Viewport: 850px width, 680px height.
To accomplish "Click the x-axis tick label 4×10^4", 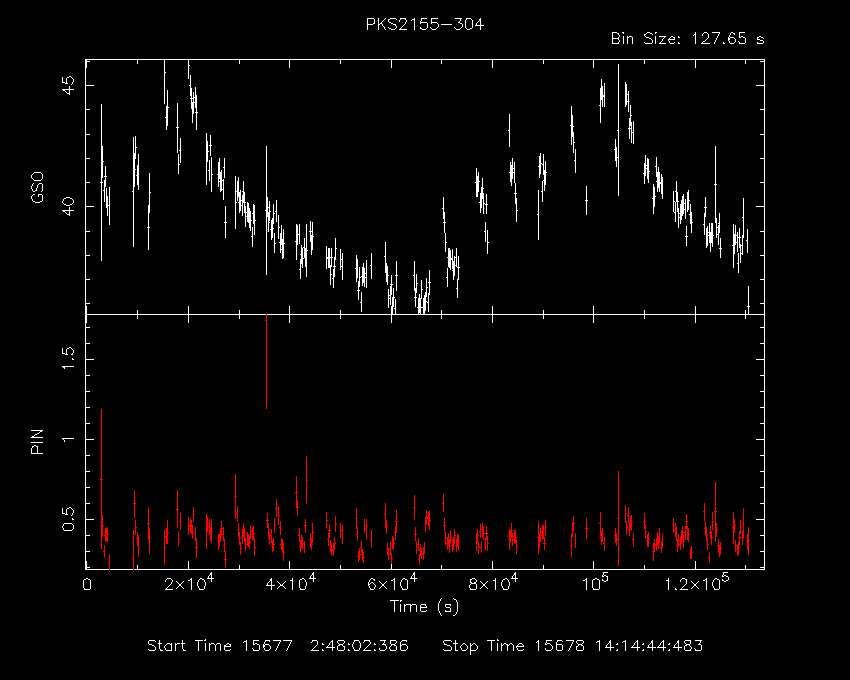I will click(x=289, y=583).
